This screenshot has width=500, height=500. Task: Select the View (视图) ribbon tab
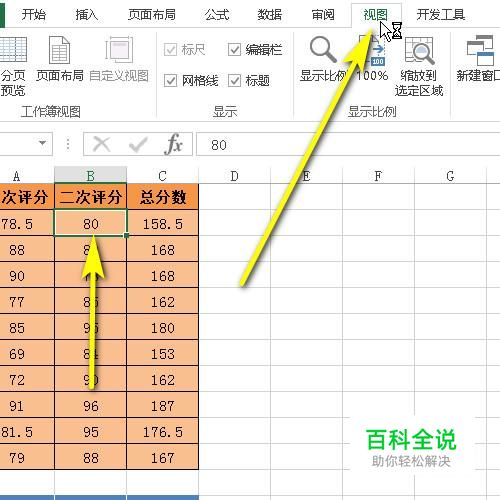coord(376,15)
